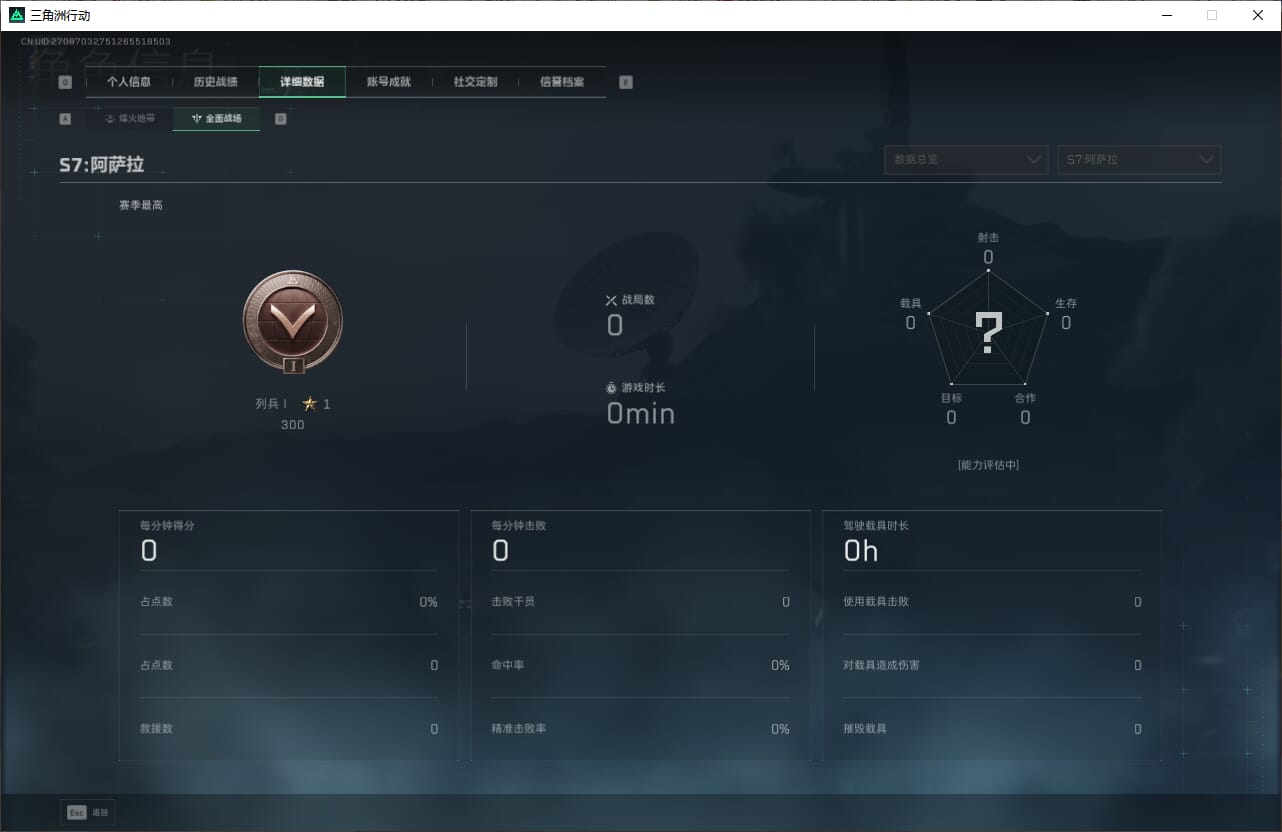Click the 摧毁载具 row label
Viewport: 1282px width, 832px height.
(x=865, y=729)
